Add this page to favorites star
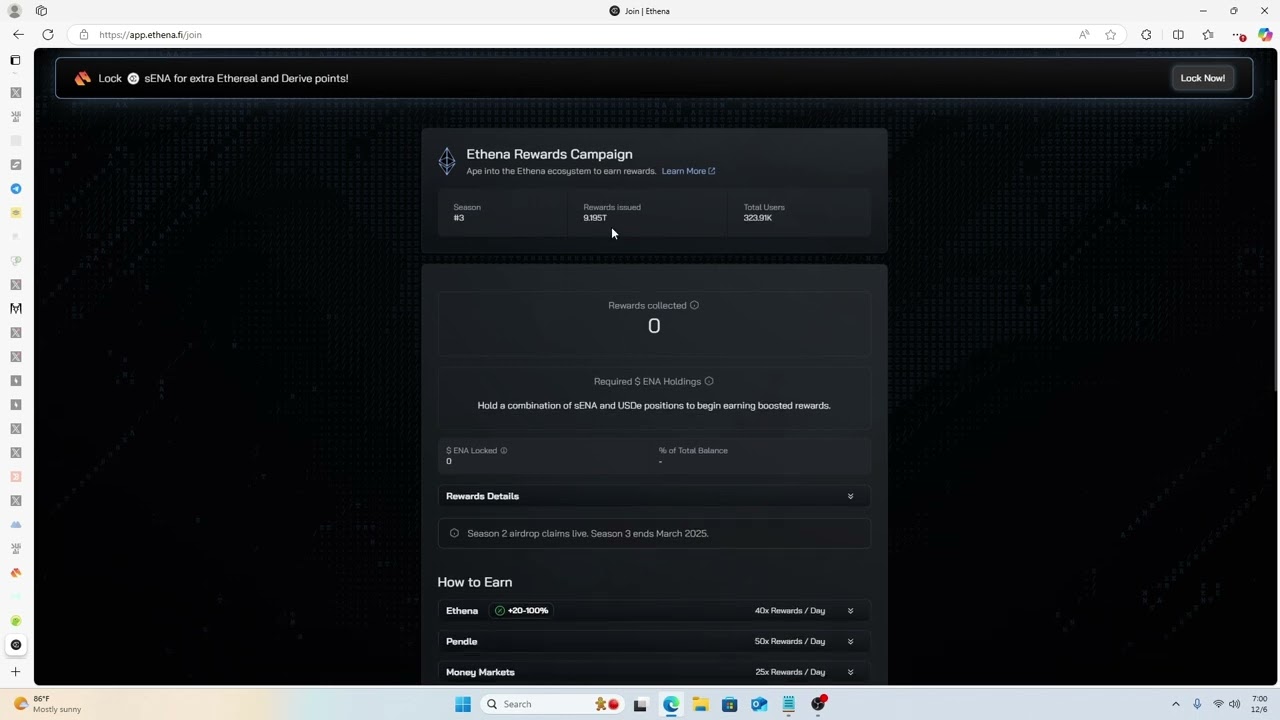Screen dimensions: 1280x720 [x=1110, y=34]
